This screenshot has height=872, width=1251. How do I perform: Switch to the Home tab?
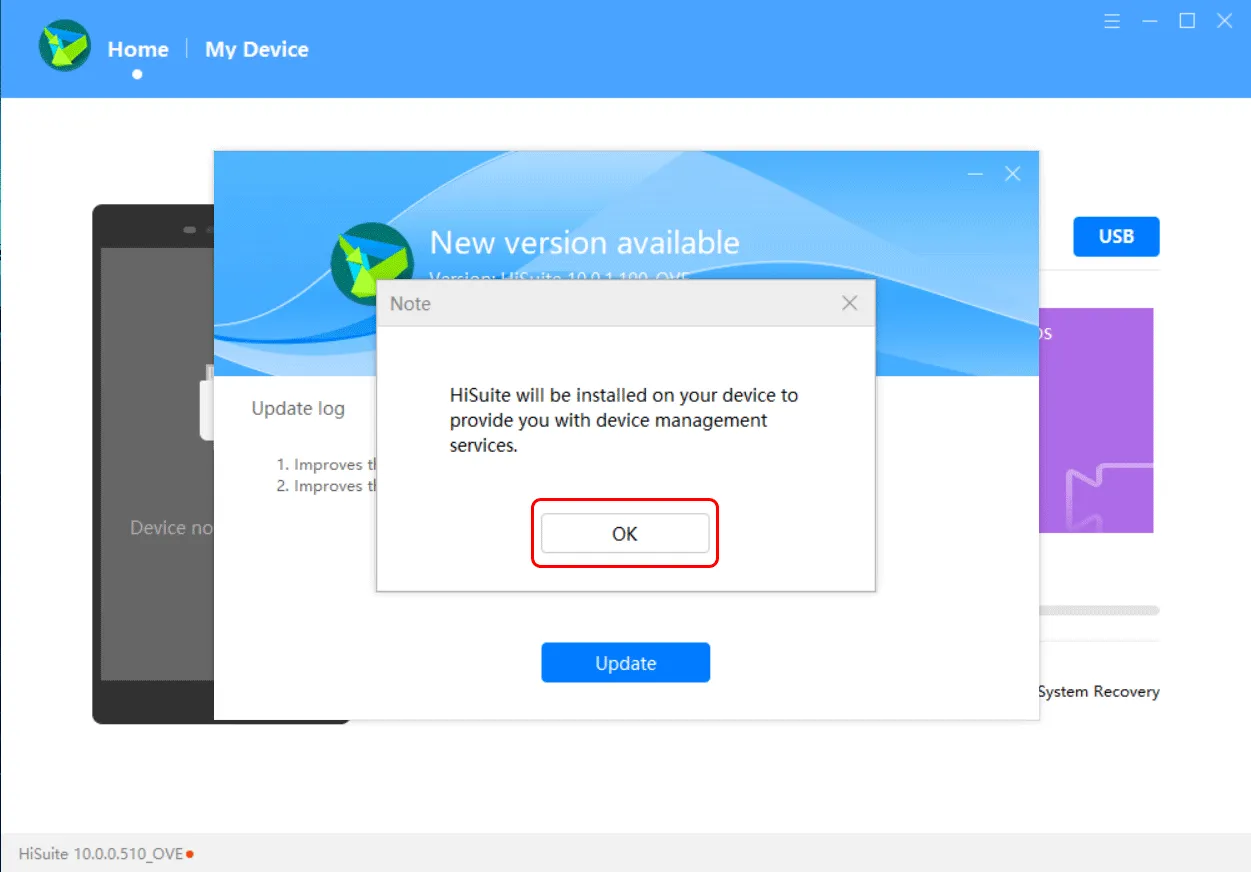tap(138, 49)
